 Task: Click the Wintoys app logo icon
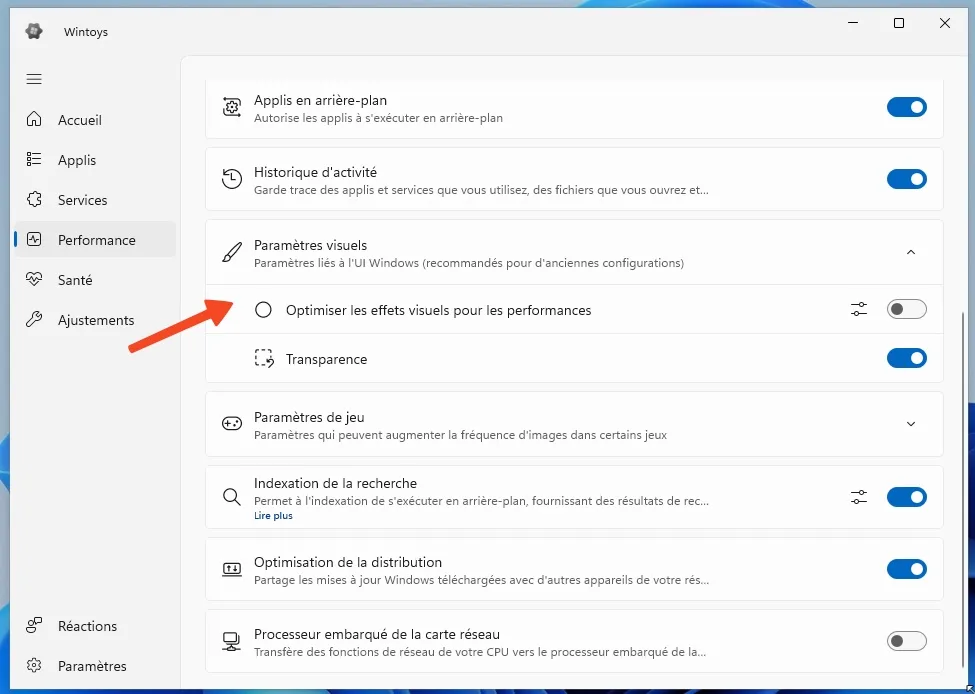34,31
